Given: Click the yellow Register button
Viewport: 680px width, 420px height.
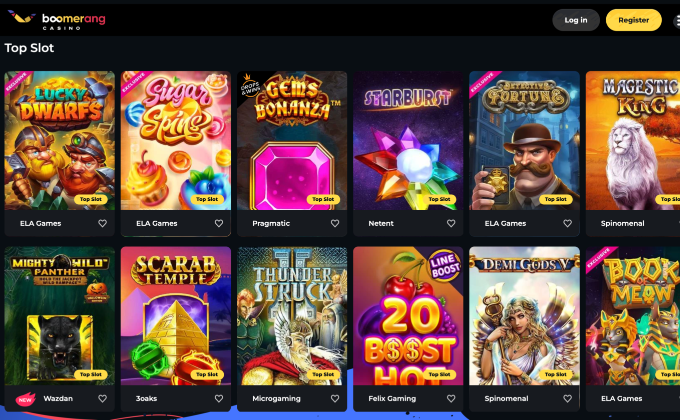Looking at the screenshot, I should pos(634,20).
